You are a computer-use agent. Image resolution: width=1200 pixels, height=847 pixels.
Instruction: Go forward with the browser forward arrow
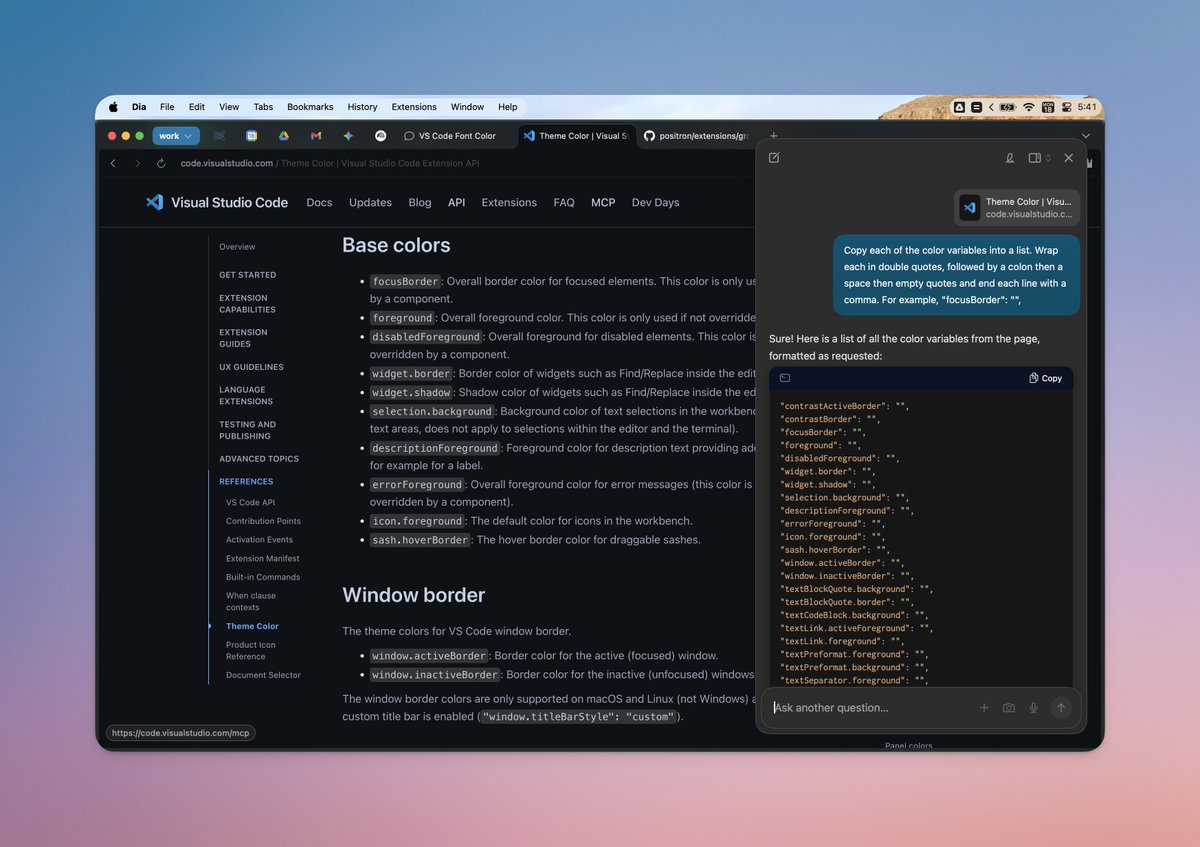point(137,163)
